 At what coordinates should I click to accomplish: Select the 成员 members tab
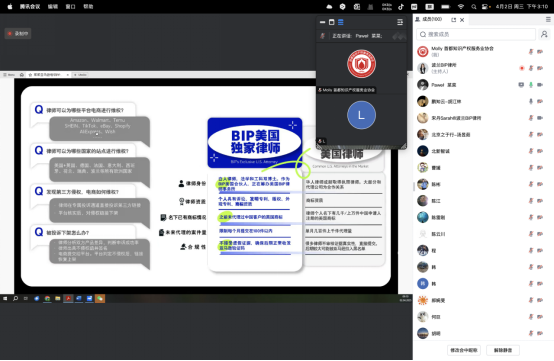coord(430,19)
